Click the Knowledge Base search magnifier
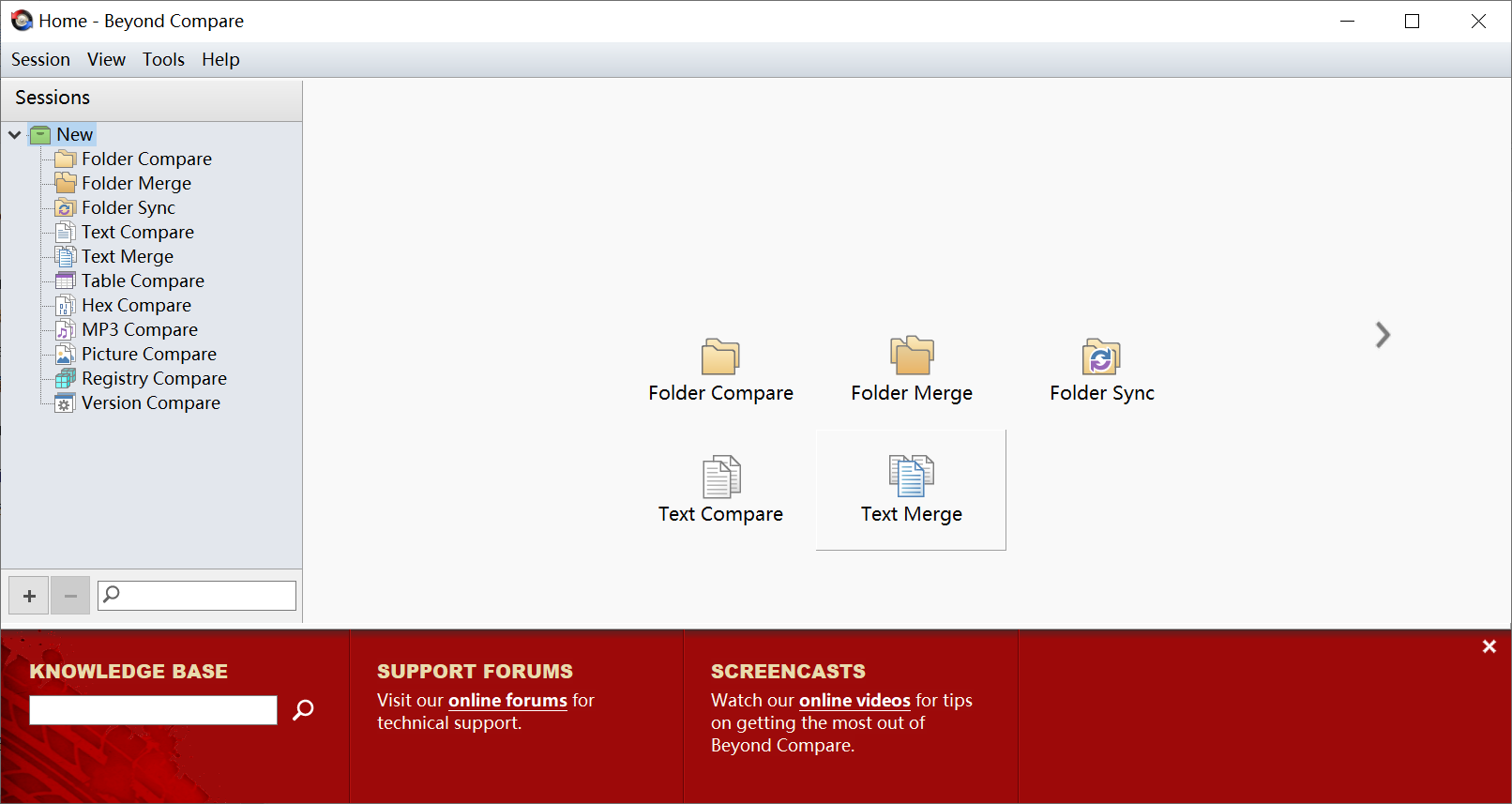 click(303, 710)
